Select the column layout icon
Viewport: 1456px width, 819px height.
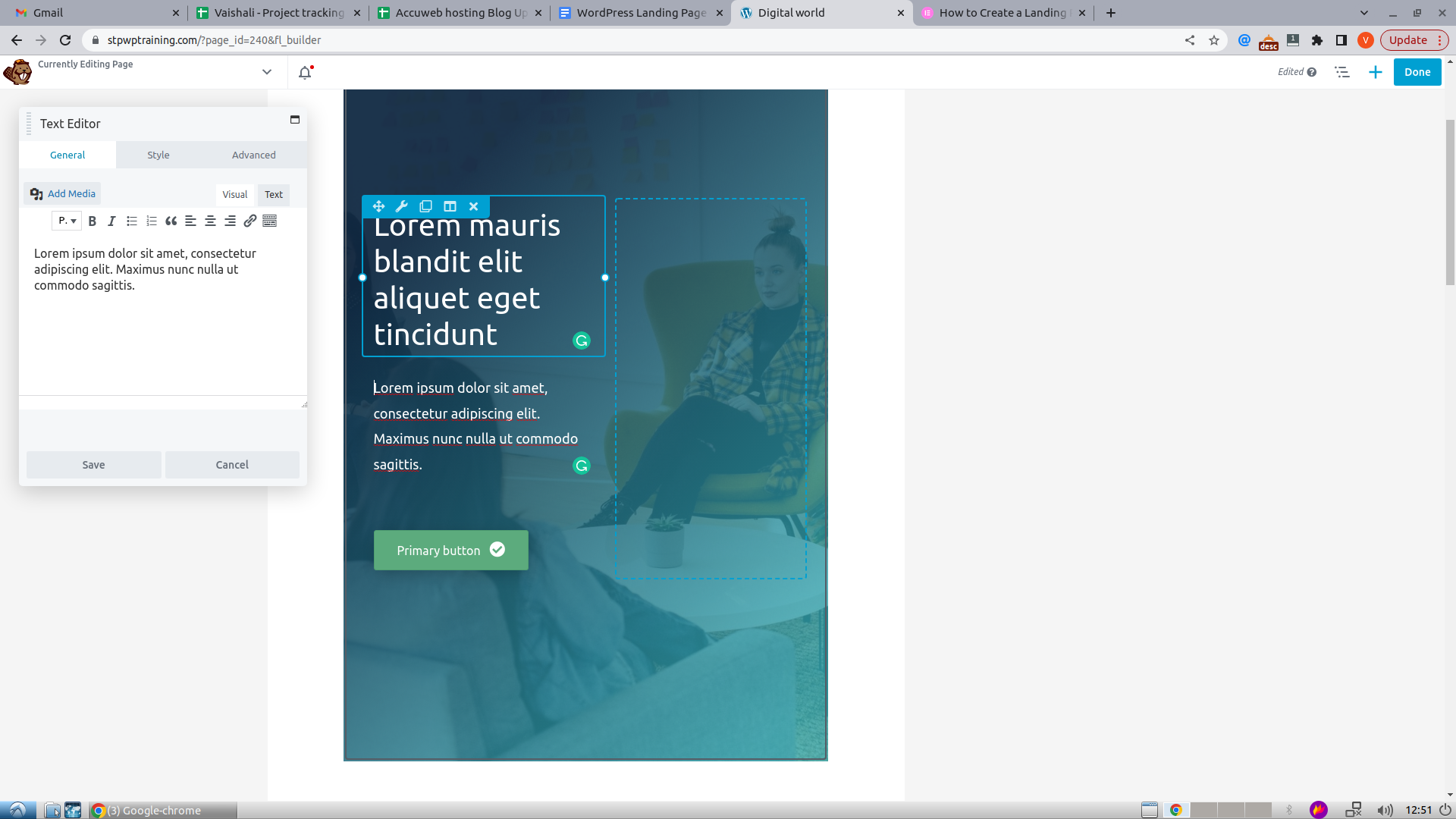pos(450,206)
